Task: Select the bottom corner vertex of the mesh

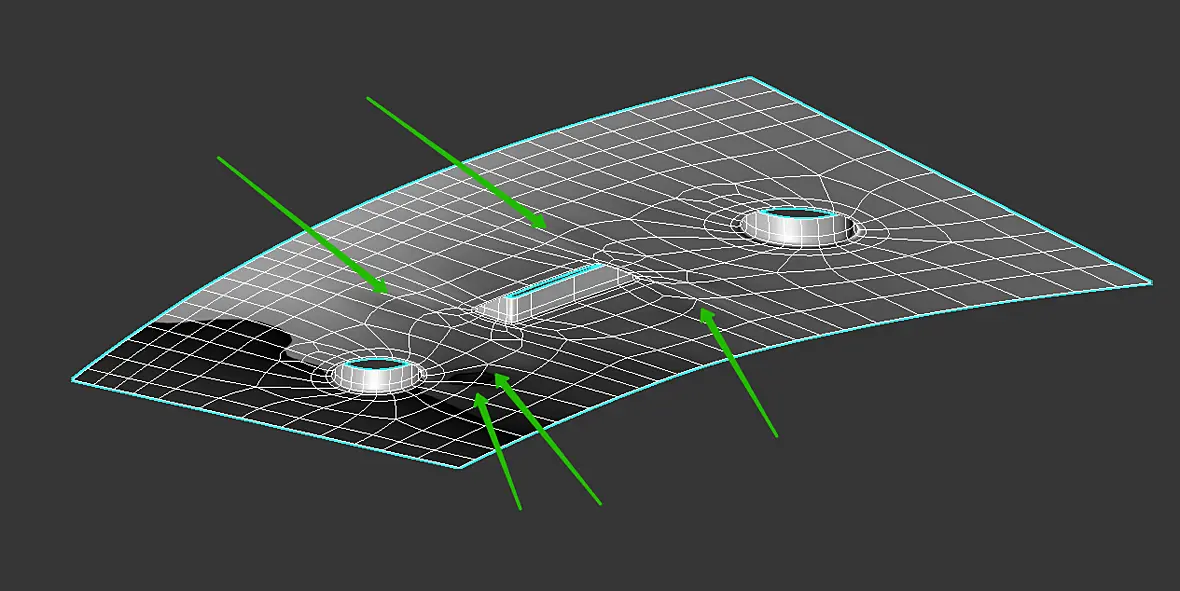Action: click(461, 467)
